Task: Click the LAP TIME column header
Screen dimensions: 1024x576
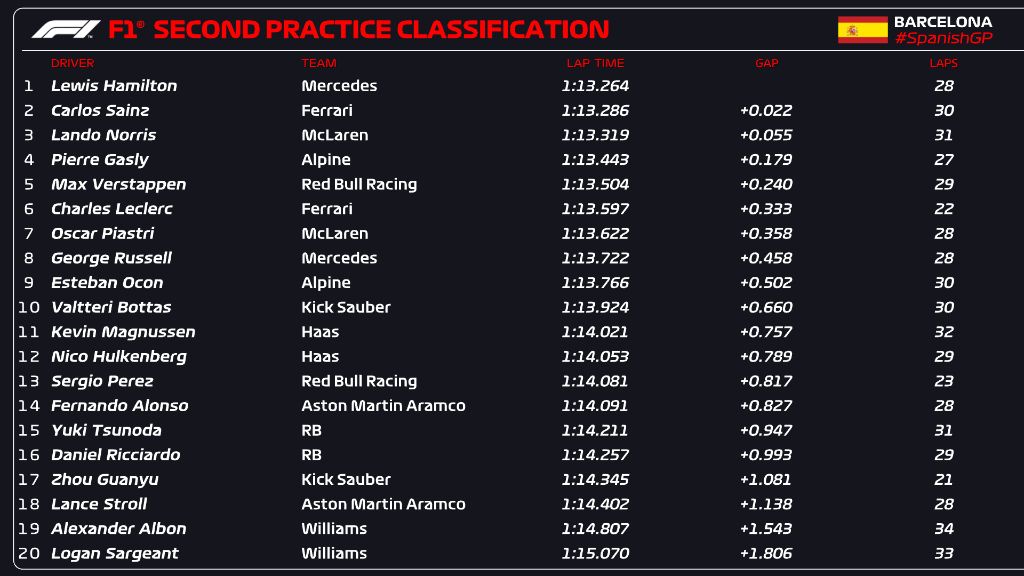Action: 595,63
